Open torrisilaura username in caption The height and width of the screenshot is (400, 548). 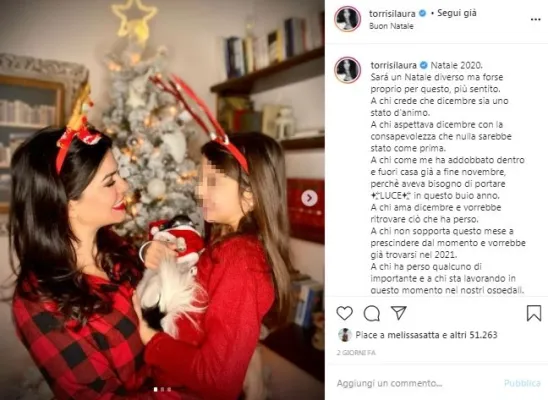[394, 65]
